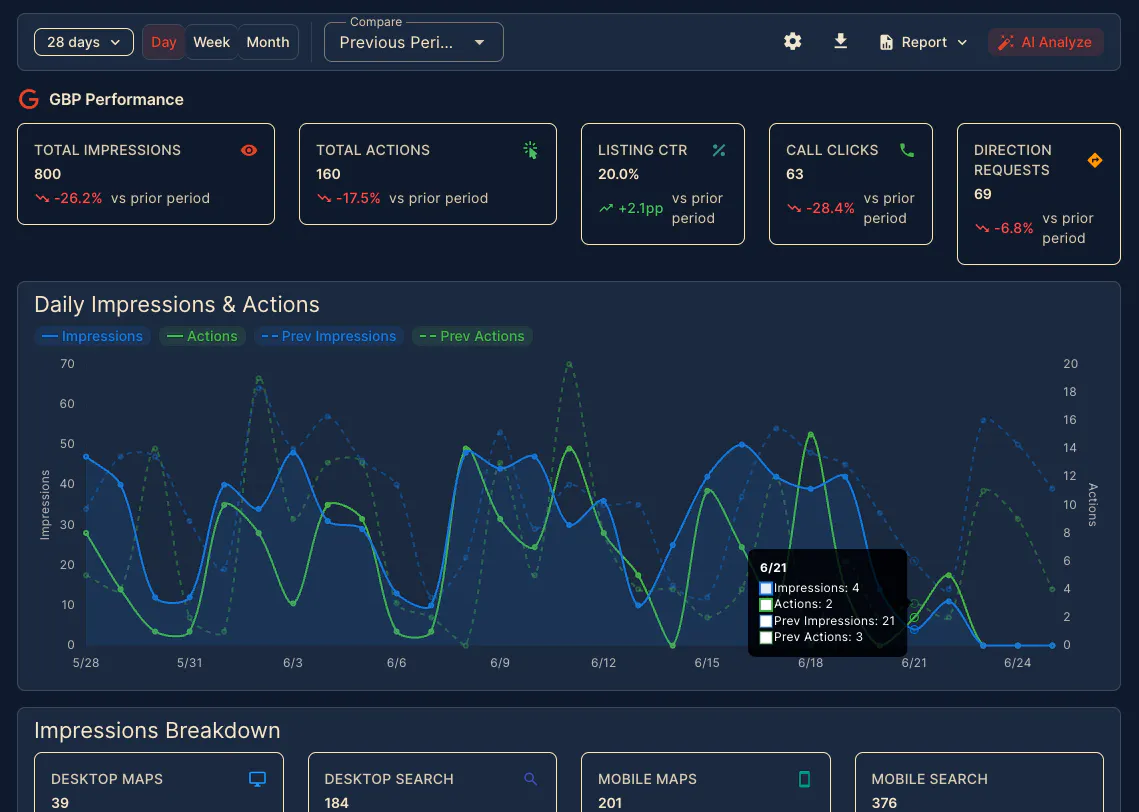Open the Call Clicks card
The image size is (1139, 812).
point(851,184)
